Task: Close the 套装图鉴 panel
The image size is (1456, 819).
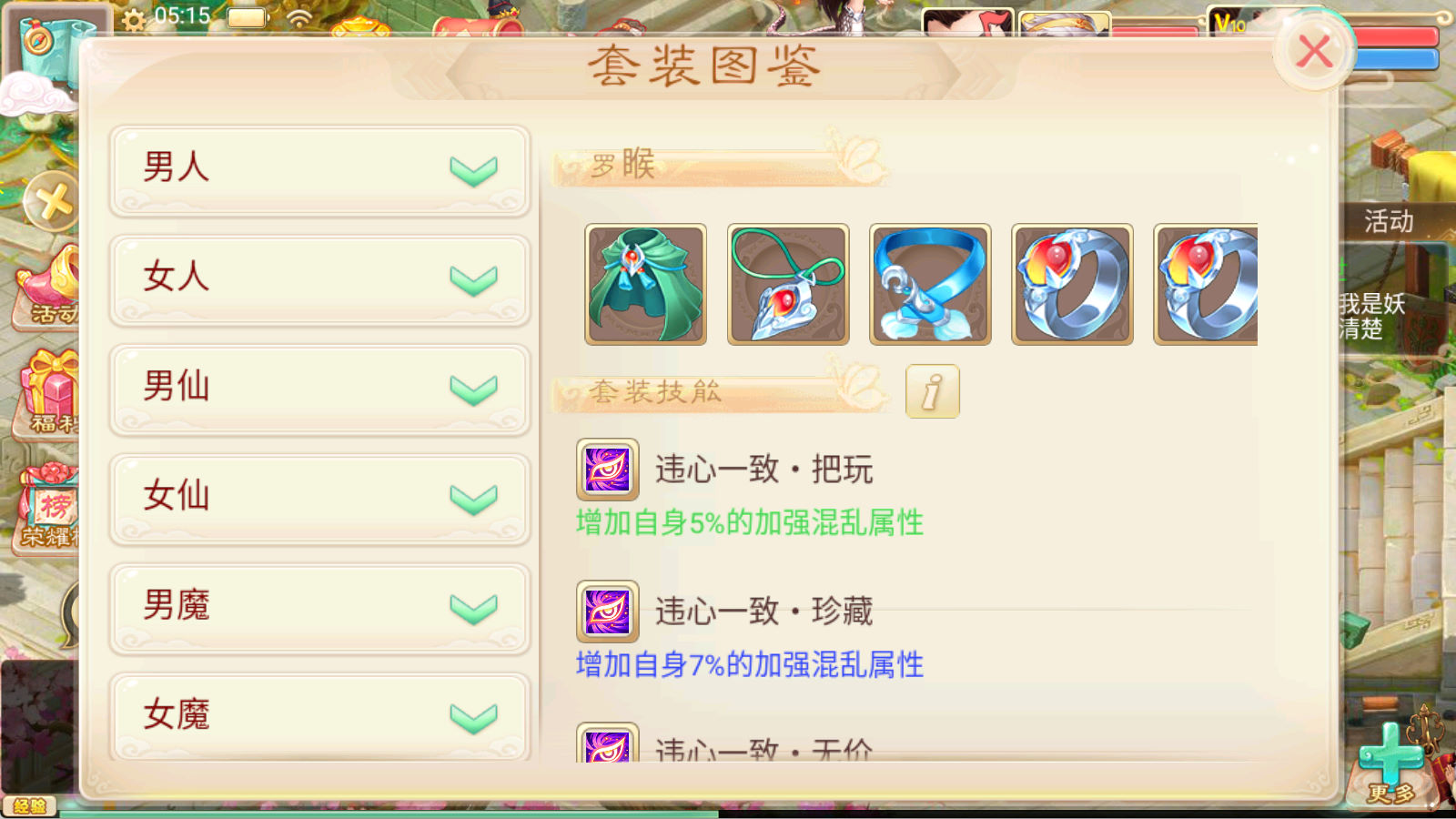Action: point(1314,52)
